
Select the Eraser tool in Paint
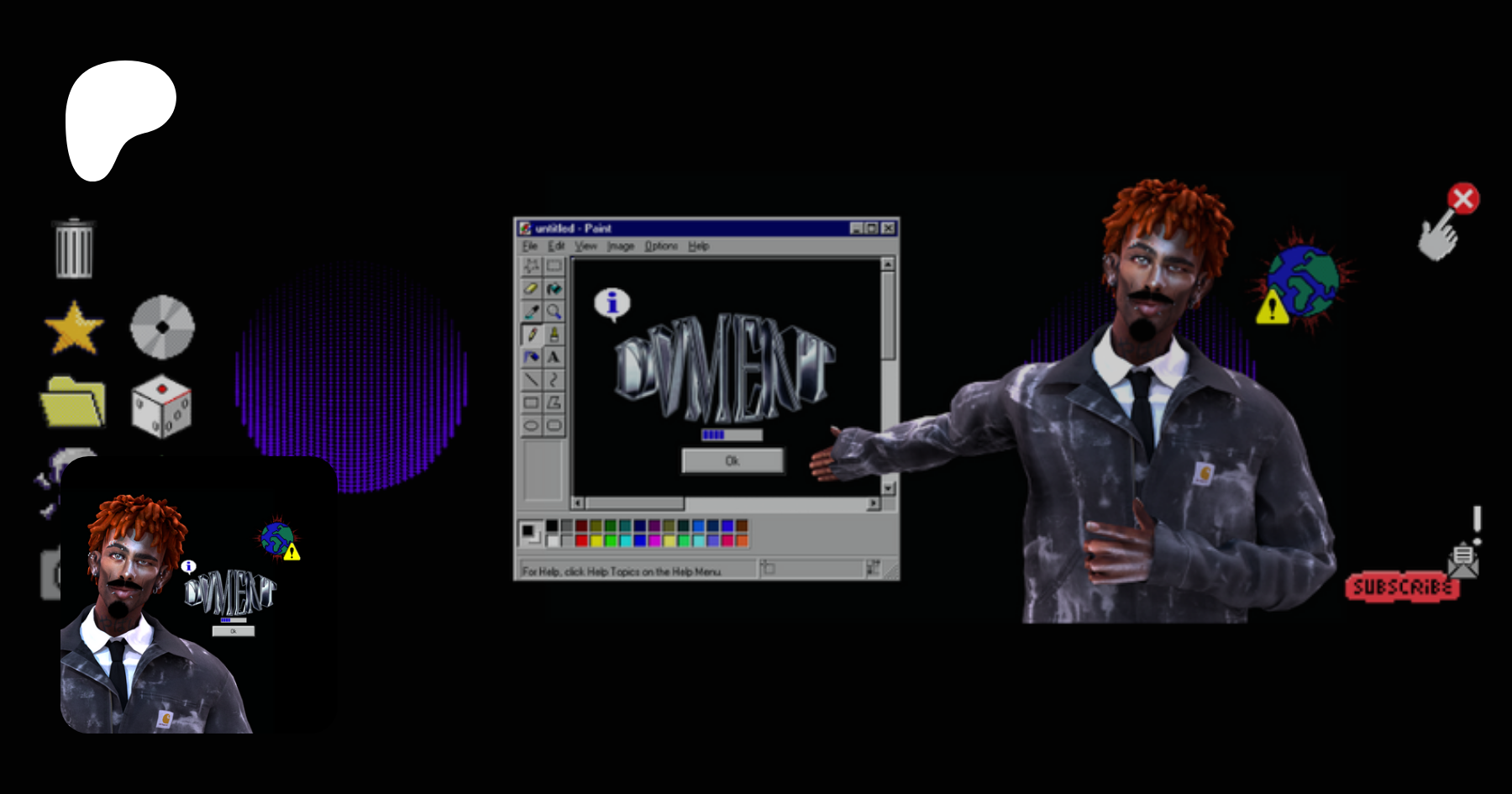tap(532, 289)
